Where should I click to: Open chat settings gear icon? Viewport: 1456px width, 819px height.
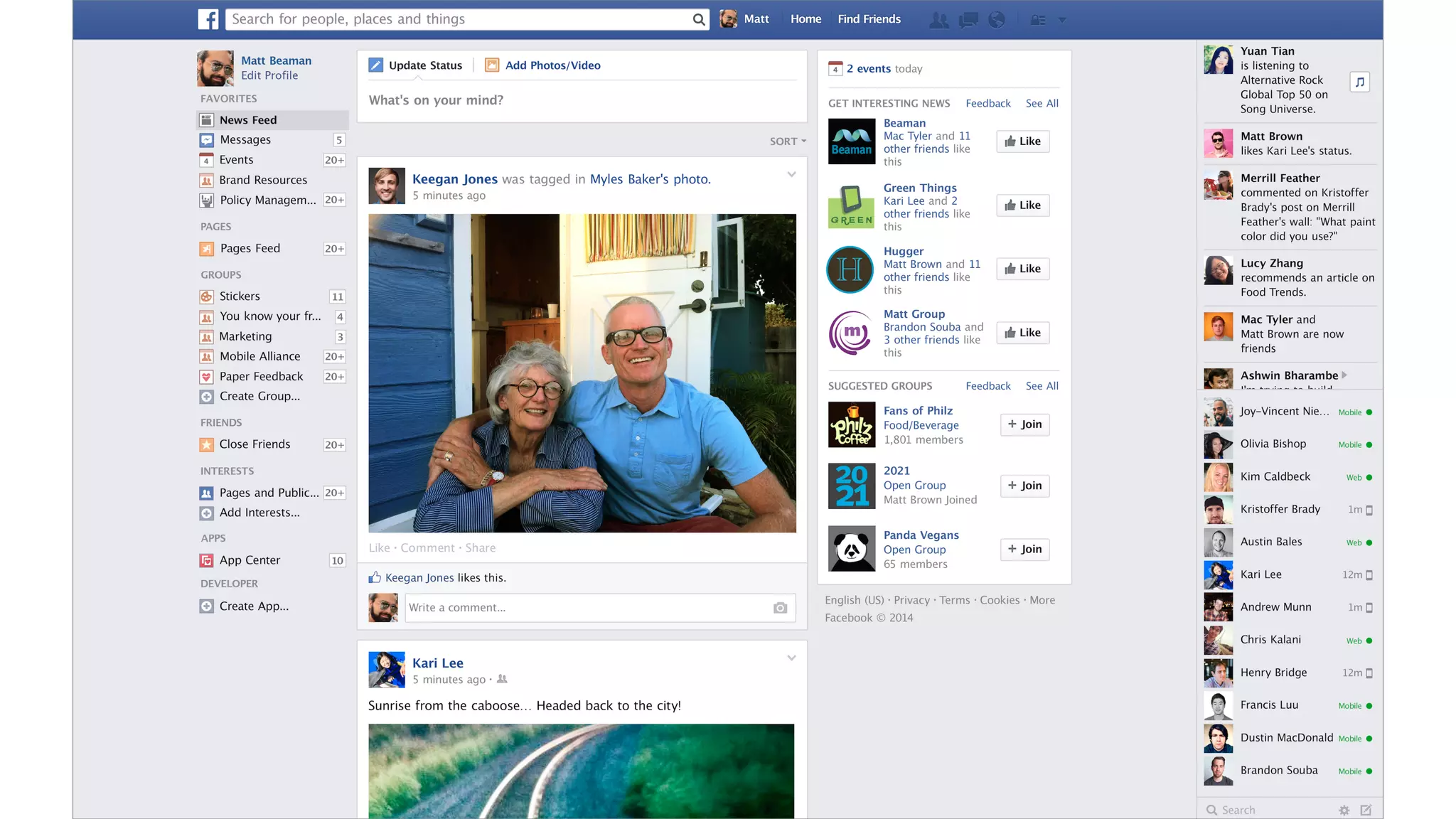(1344, 810)
